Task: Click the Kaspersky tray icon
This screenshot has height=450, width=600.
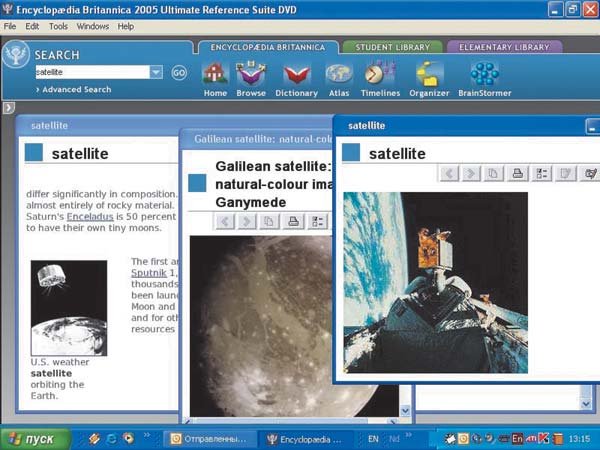Action: click(543, 439)
